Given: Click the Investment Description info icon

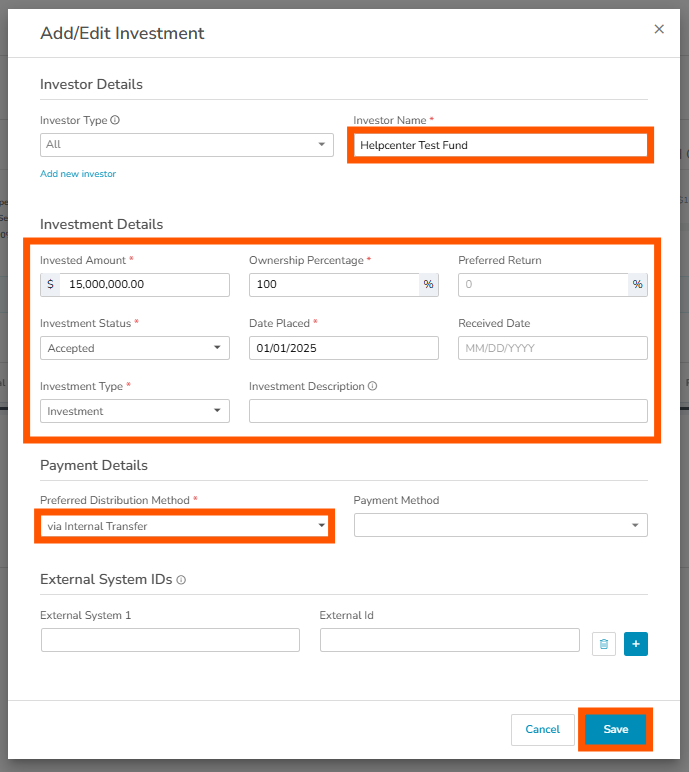Looking at the screenshot, I should (373, 387).
